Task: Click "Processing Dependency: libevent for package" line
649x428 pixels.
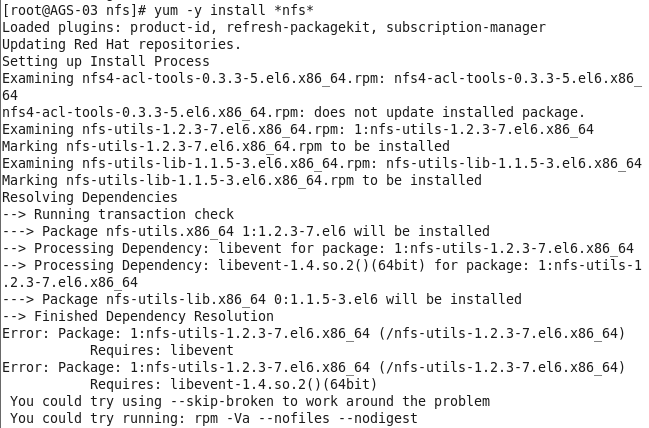Action: [317, 248]
